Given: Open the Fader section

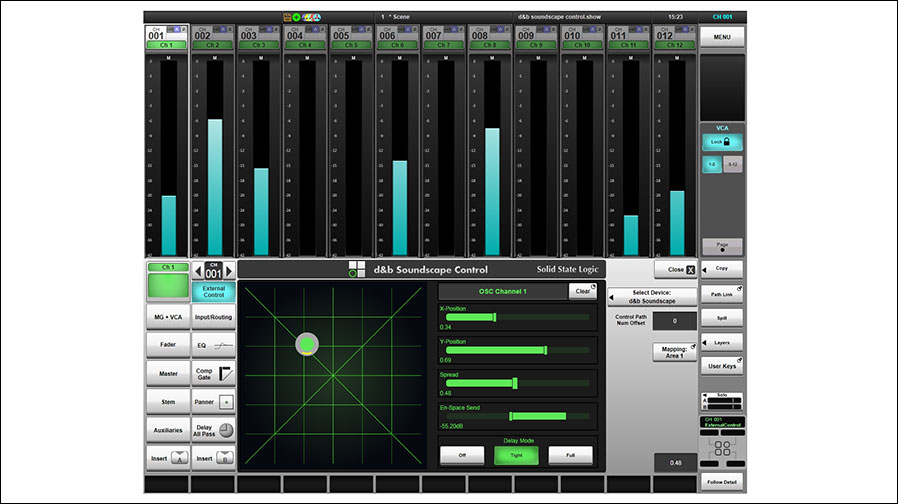Looking at the screenshot, I should click(x=168, y=345).
